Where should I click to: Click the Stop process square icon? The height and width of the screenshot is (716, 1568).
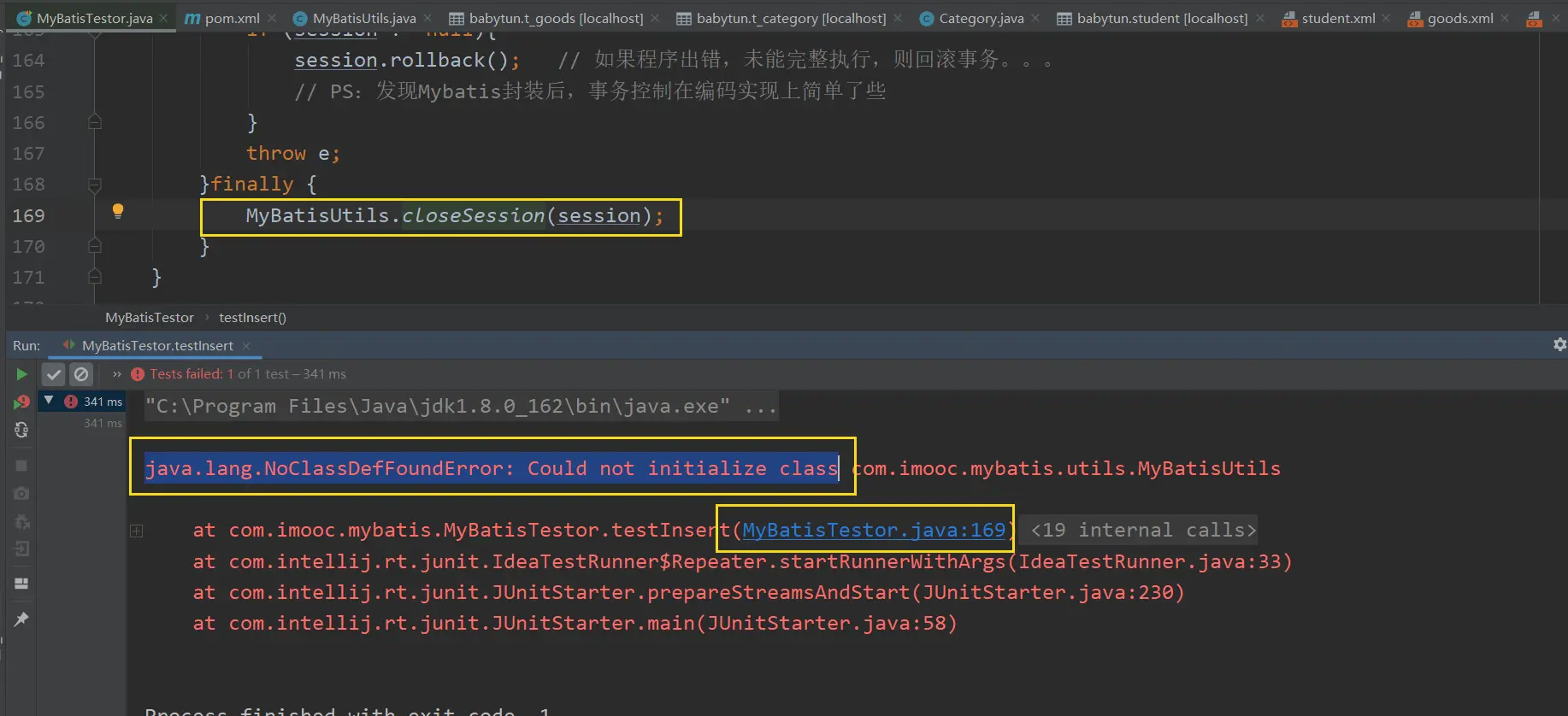tap(21, 466)
